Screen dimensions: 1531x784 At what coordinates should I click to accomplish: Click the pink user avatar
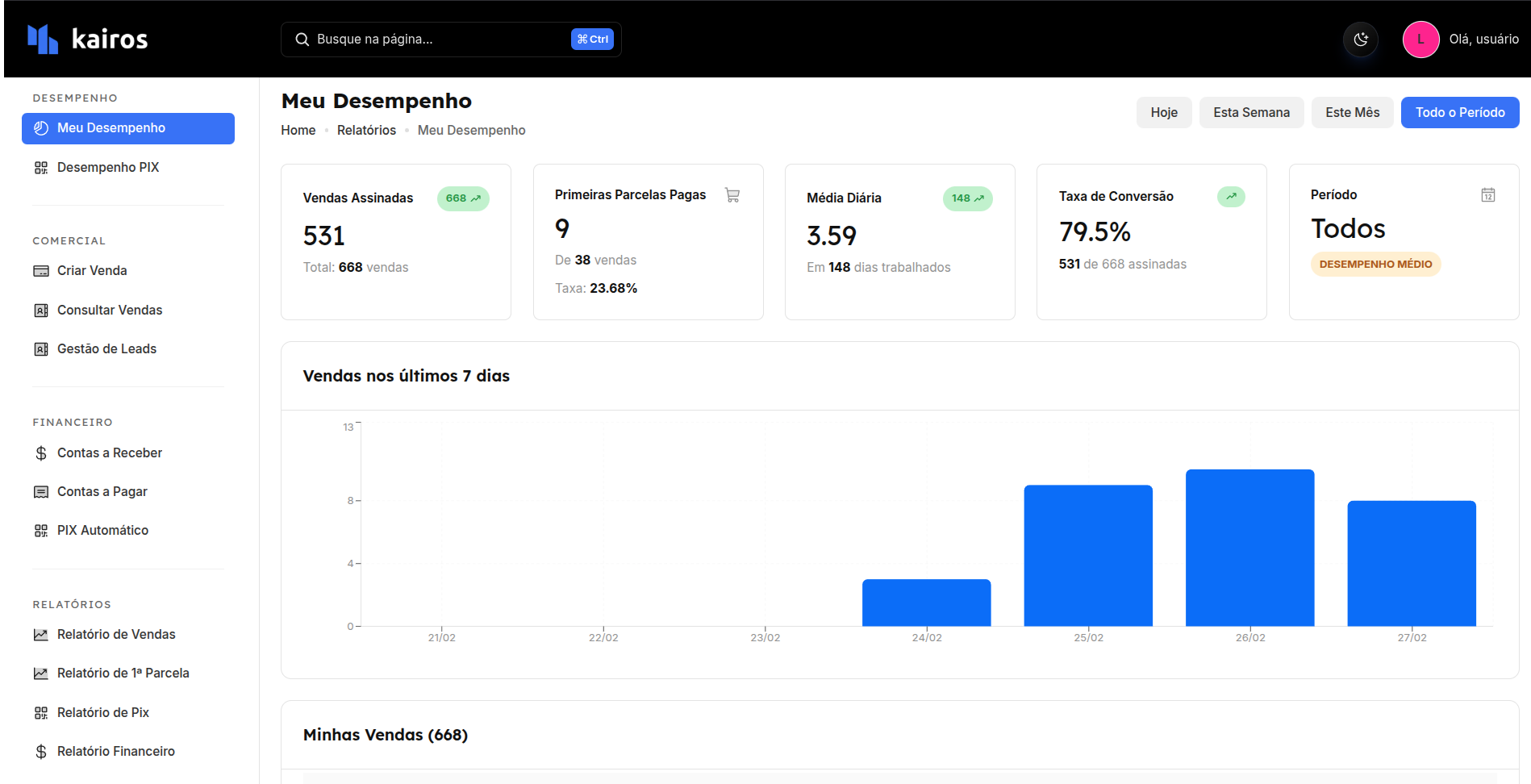click(1420, 40)
